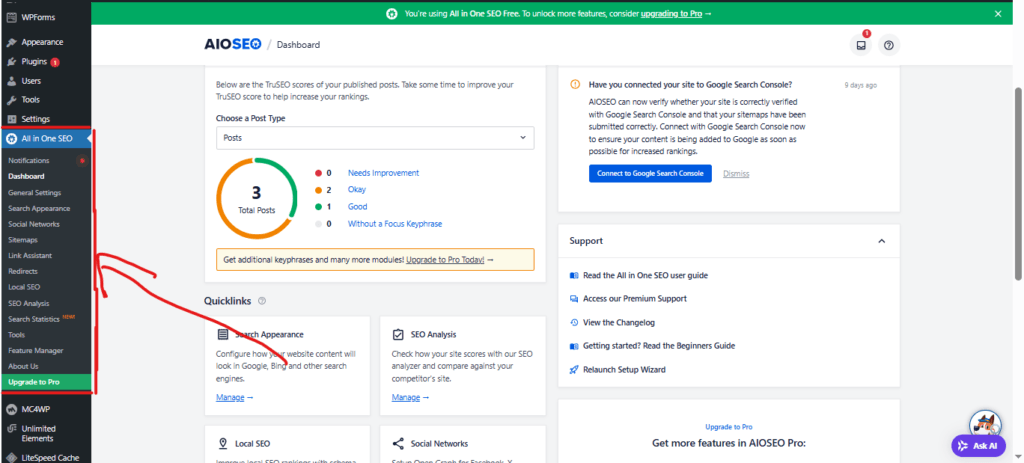Click the Relaunch Setup Wizard rocket icon
The height and width of the screenshot is (463, 1024).
point(574,370)
